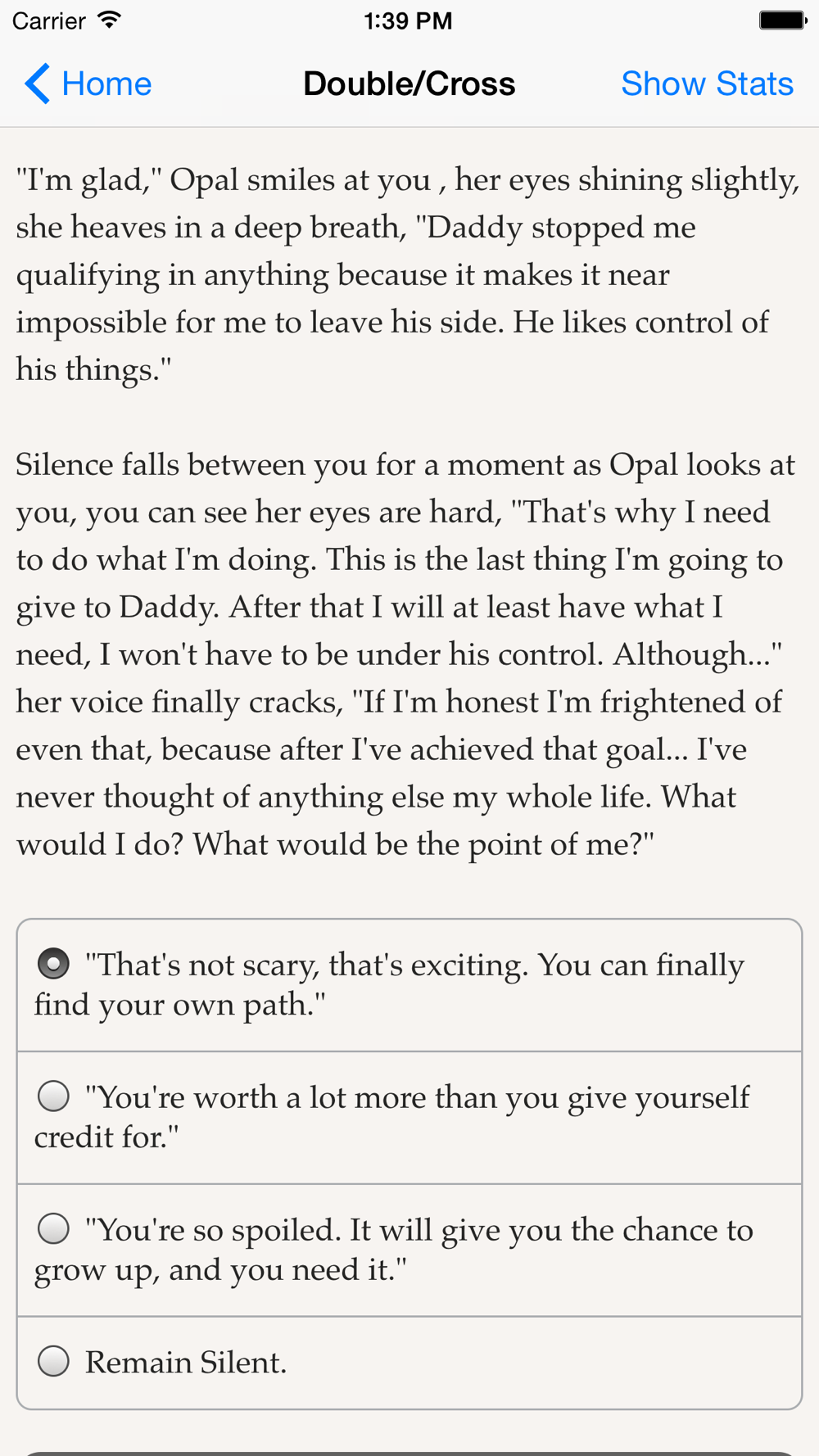
Task: Open the Show Stats screen
Action: click(x=707, y=84)
